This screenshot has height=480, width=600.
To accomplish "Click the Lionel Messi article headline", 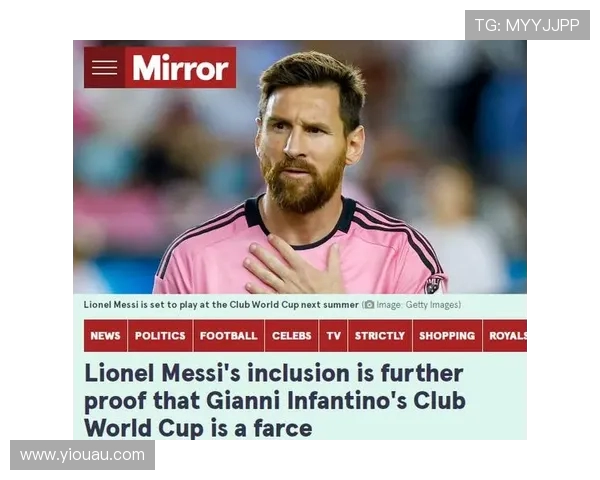I will click(x=275, y=400).
